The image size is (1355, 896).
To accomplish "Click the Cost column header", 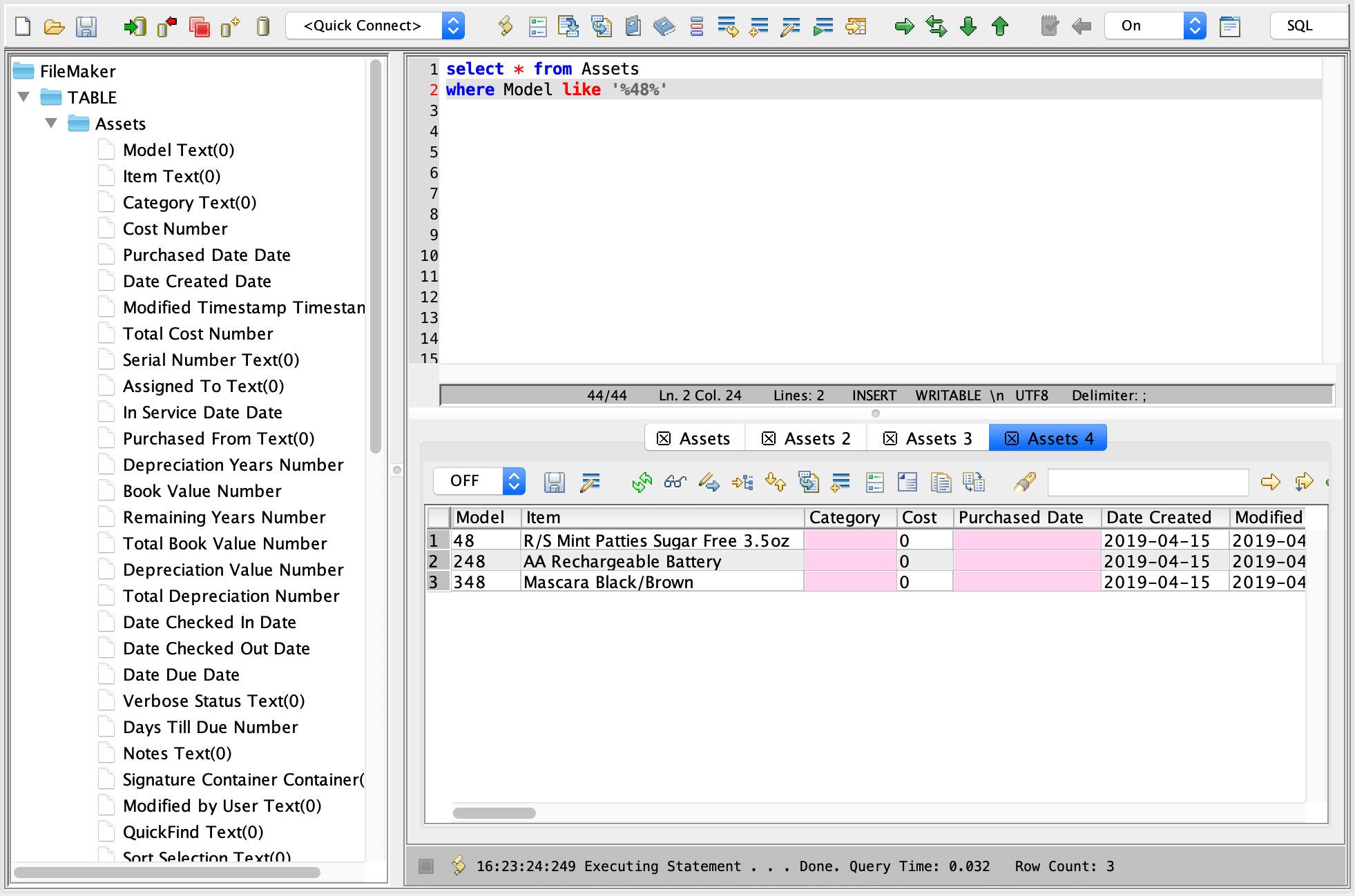I will coord(925,518).
